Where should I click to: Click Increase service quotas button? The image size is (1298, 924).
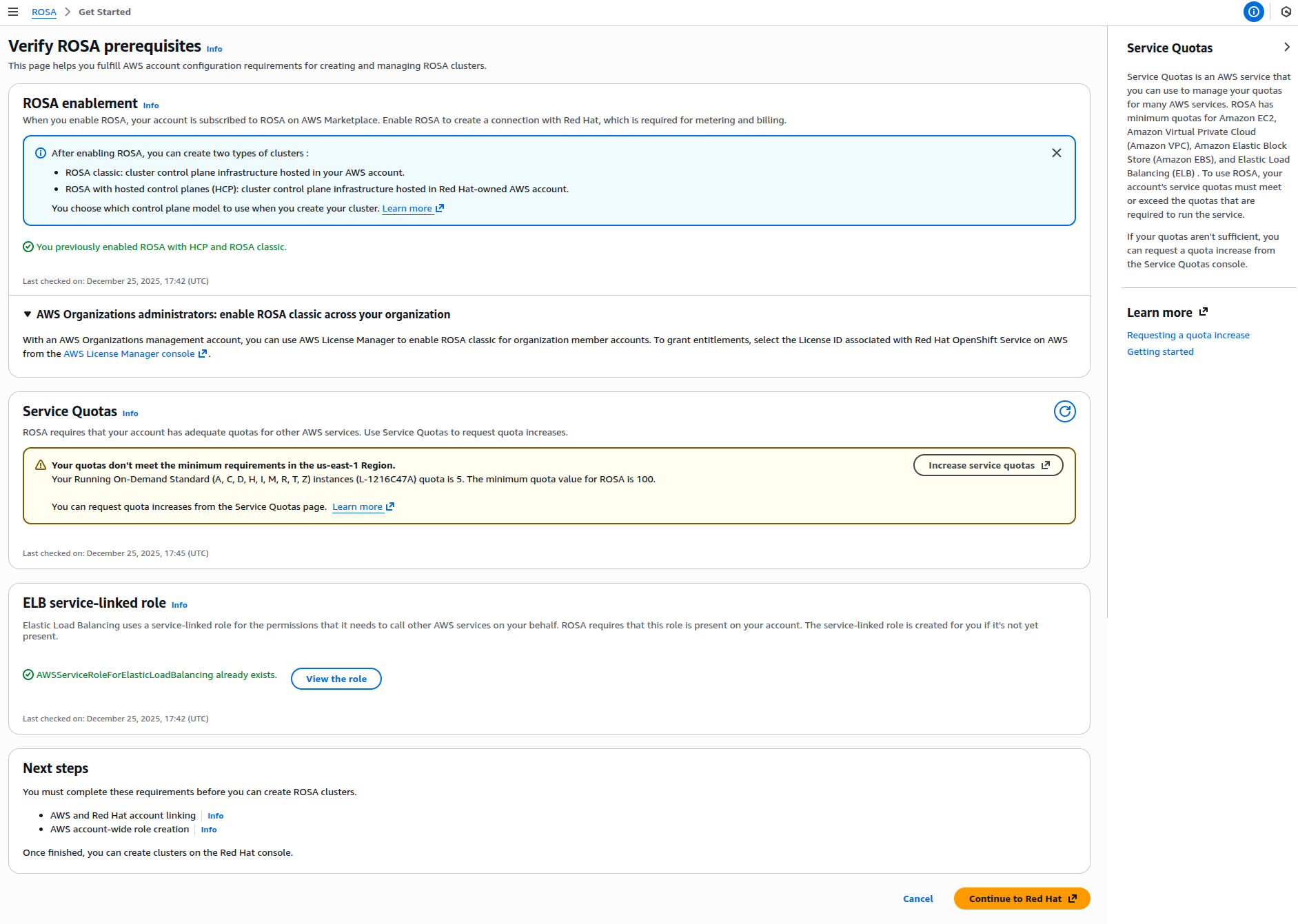pos(988,465)
